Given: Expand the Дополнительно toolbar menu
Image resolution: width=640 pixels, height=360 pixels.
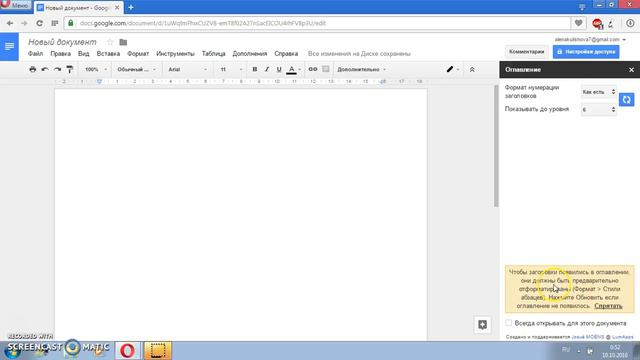Looking at the screenshot, I should 361,69.
